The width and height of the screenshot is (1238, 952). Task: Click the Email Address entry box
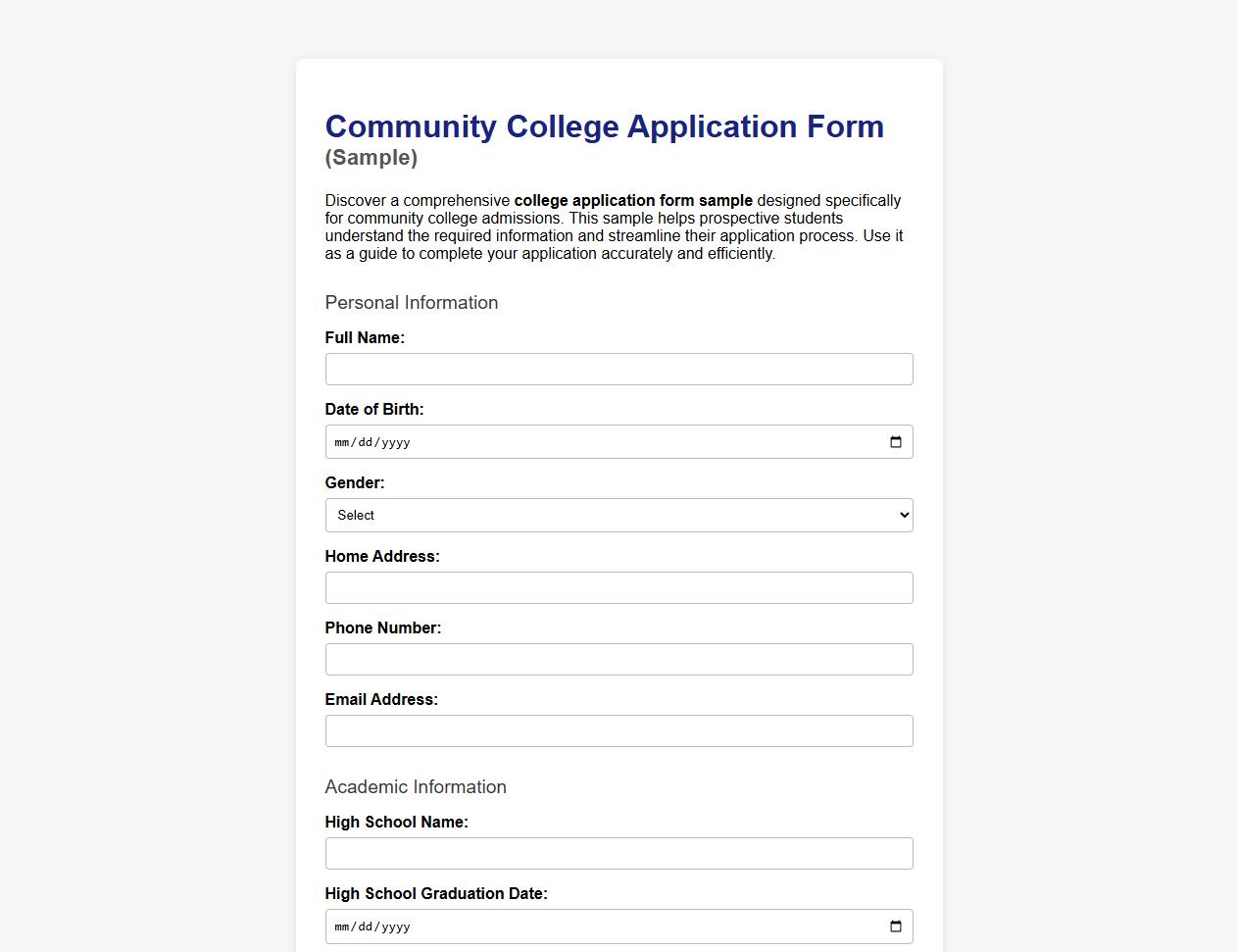[x=619, y=730]
